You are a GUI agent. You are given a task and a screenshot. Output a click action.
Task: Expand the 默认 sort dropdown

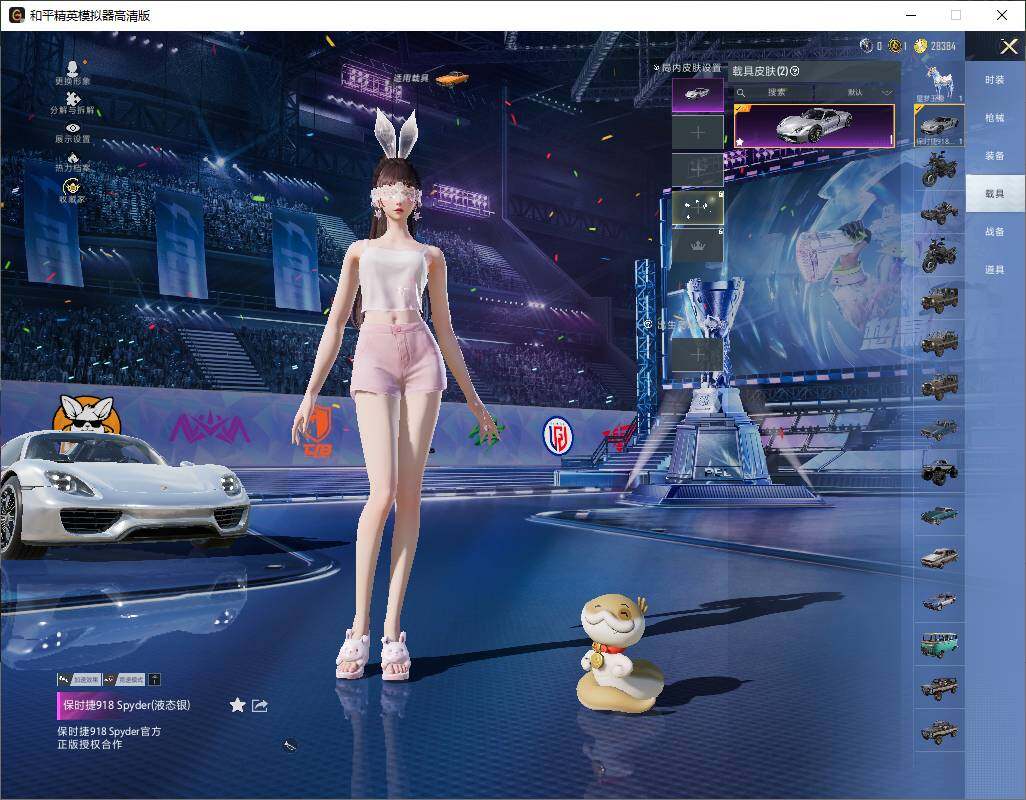pyautogui.click(x=857, y=93)
